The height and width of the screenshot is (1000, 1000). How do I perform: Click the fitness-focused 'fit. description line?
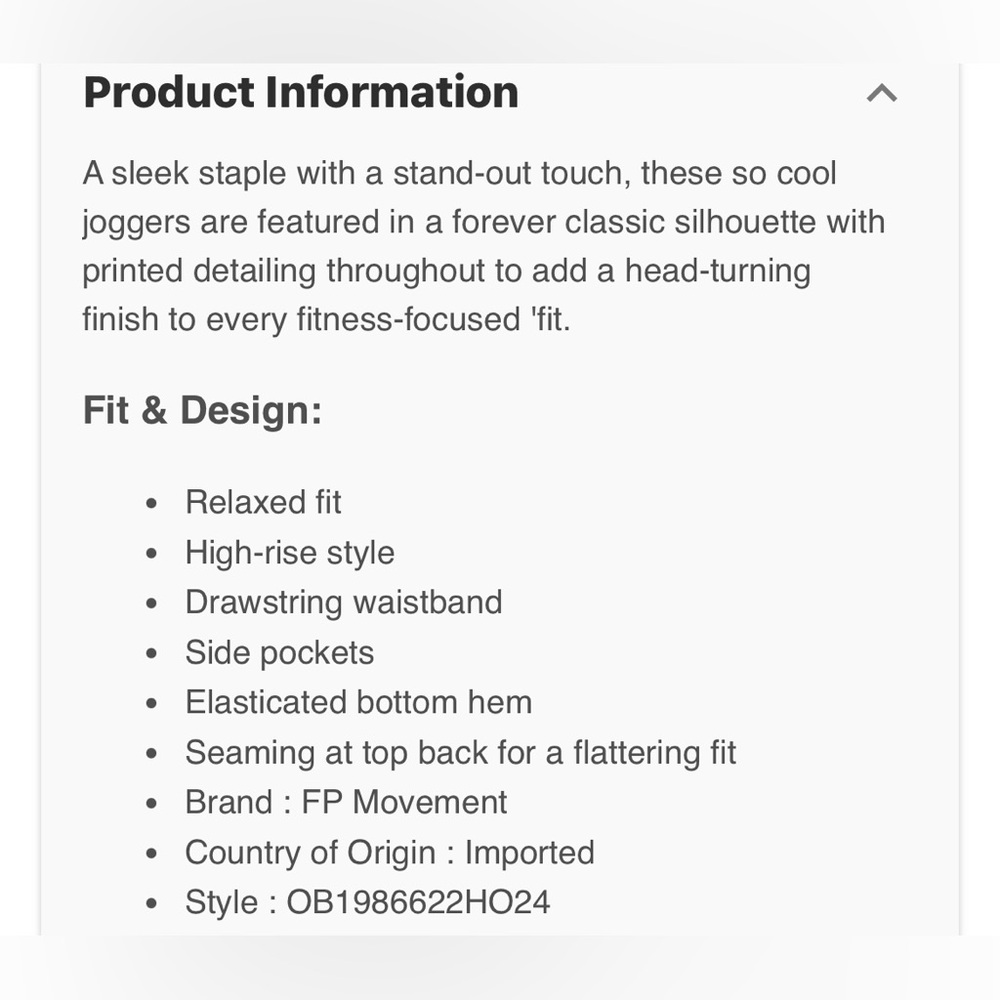[x=327, y=319]
